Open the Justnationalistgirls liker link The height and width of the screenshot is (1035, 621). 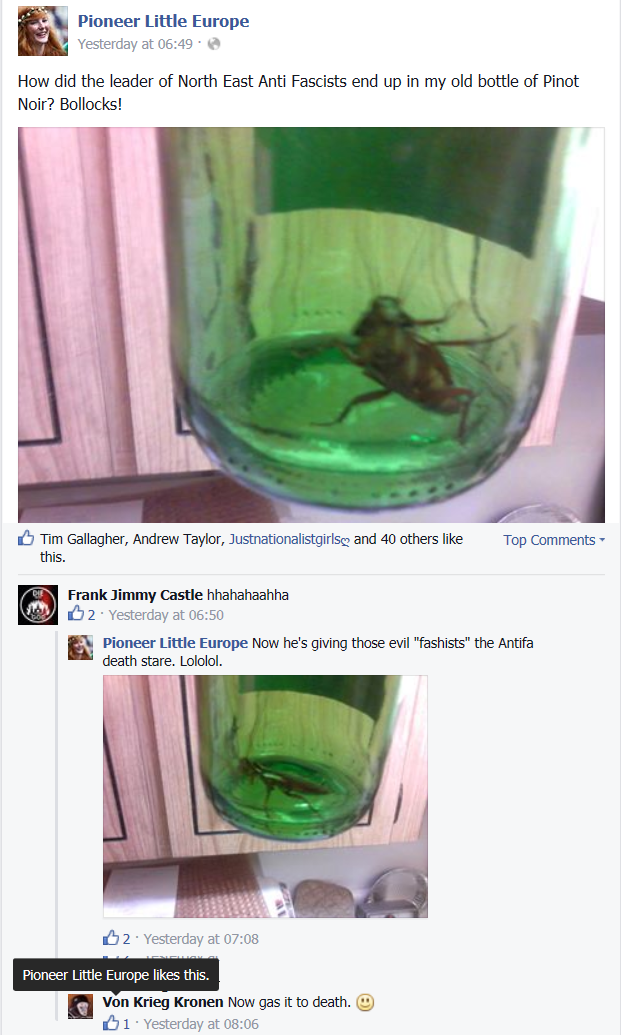coord(289,539)
